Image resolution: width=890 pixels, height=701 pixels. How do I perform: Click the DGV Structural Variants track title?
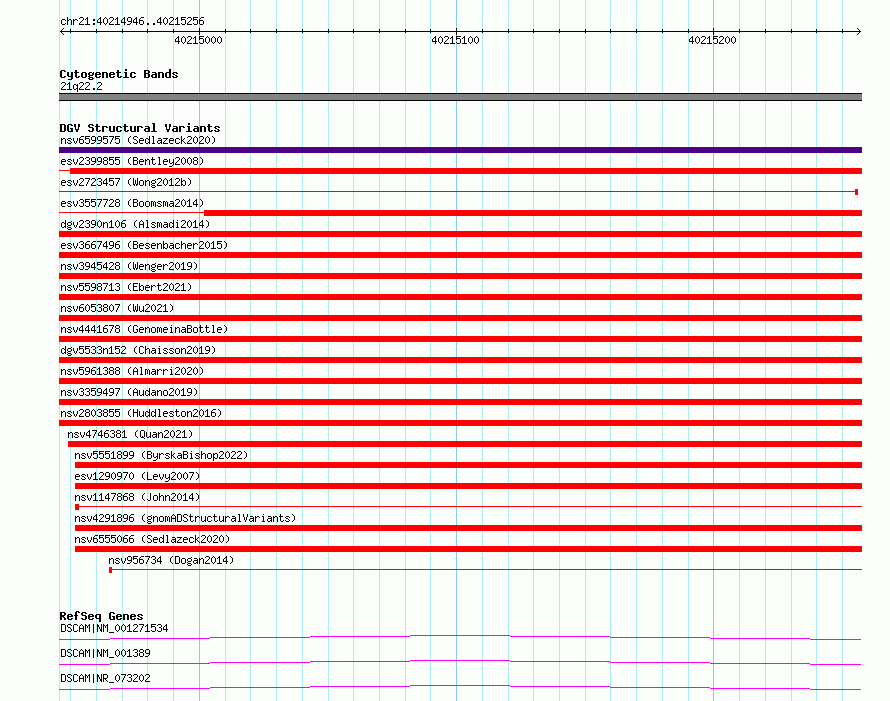(140, 128)
